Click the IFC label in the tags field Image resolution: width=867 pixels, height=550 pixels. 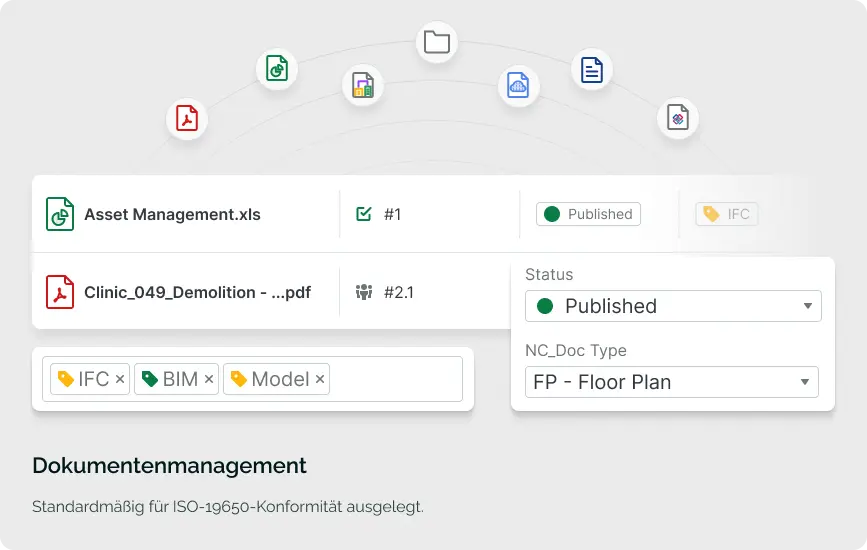coord(93,379)
